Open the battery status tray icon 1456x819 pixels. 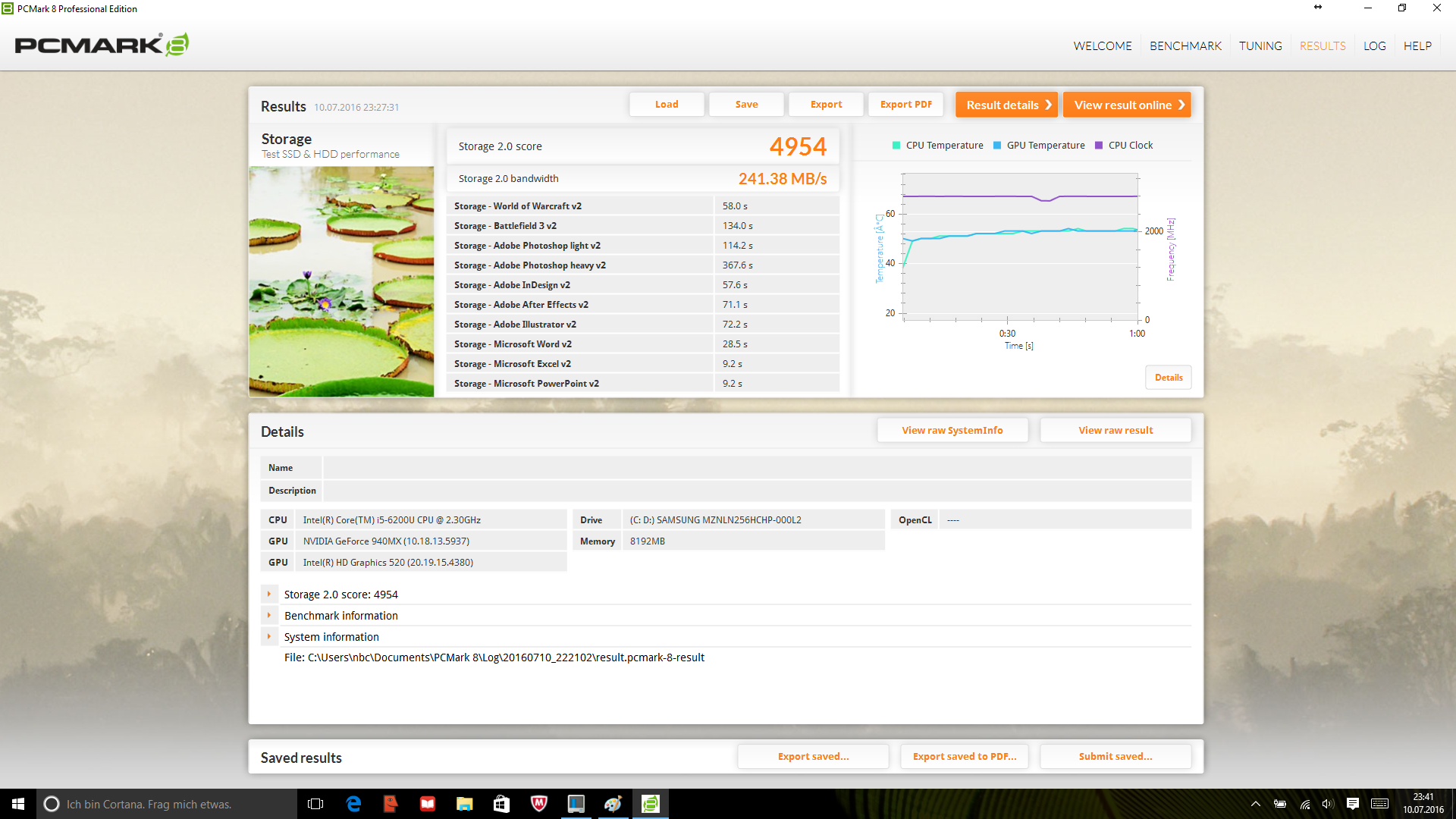pyautogui.click(x=1280, y=804)
